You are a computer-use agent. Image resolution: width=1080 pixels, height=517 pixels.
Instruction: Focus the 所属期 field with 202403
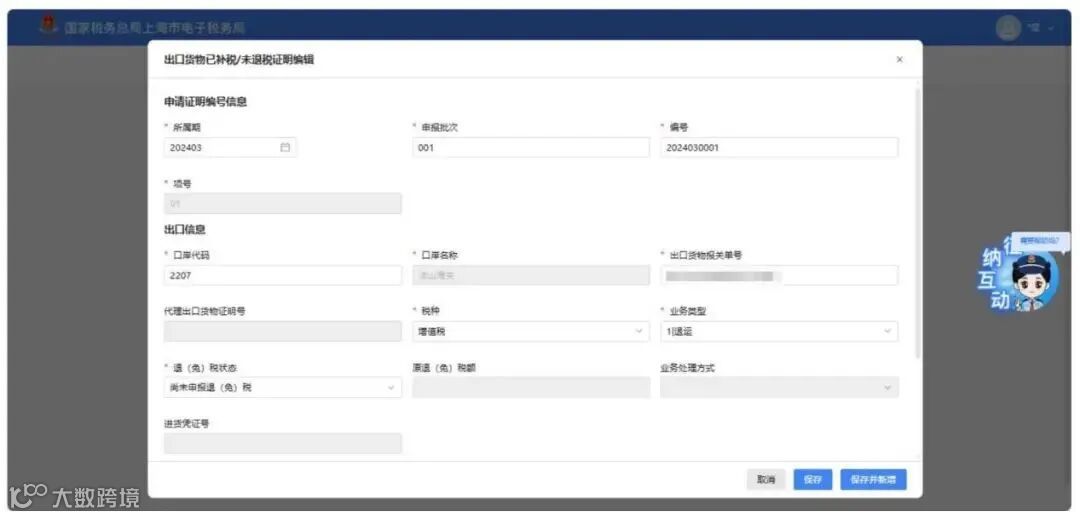pos(230,147)
